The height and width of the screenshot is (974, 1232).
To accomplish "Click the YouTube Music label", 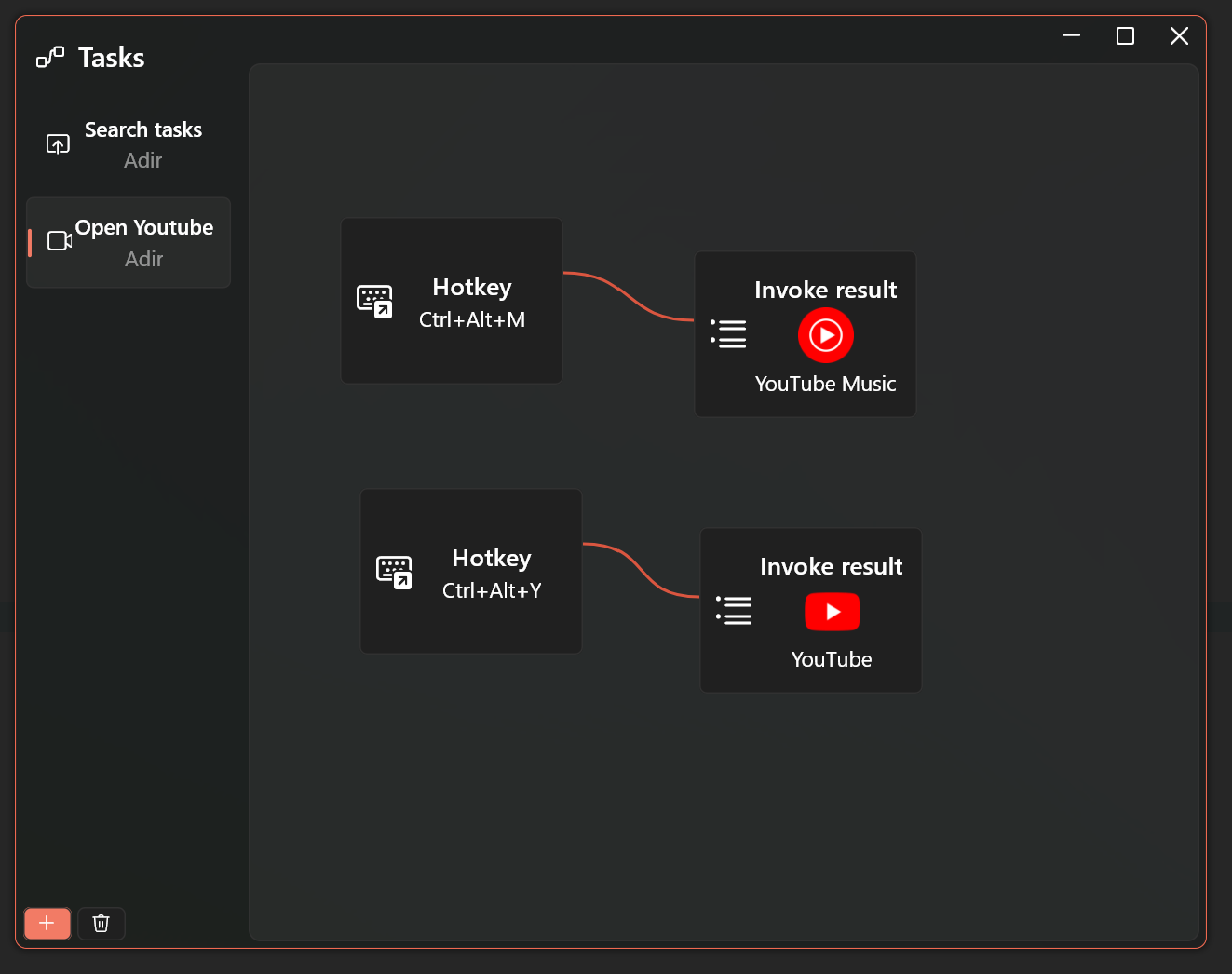I will [x=826, y=384].
